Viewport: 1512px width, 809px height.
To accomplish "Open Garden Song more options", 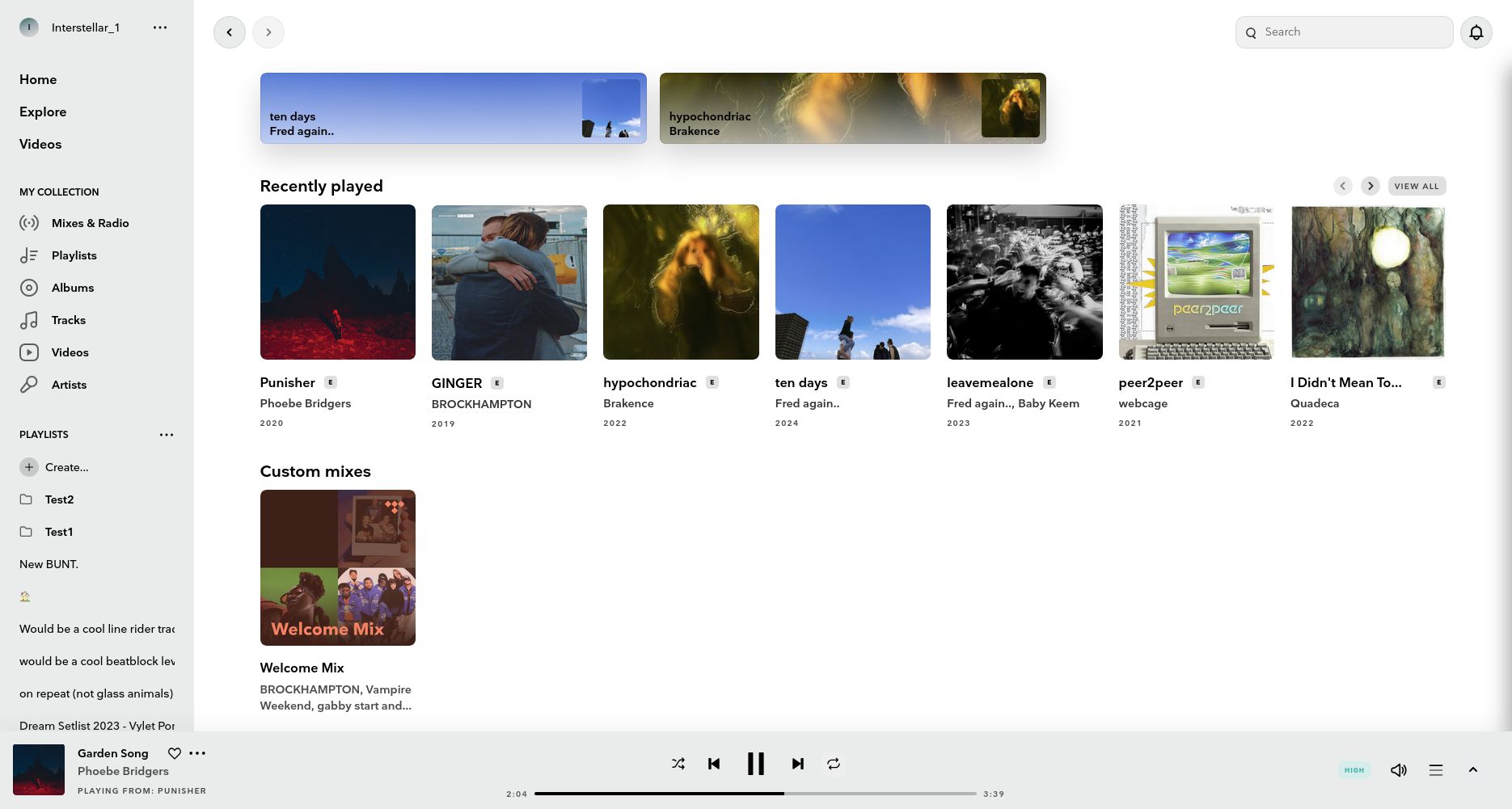I will (x=197, y=753).
